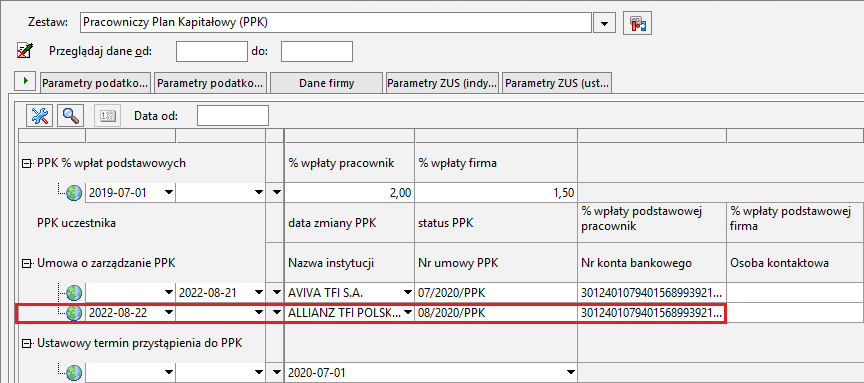Collapse the PPK % wpłat podstawowych group

coord(26,163)
